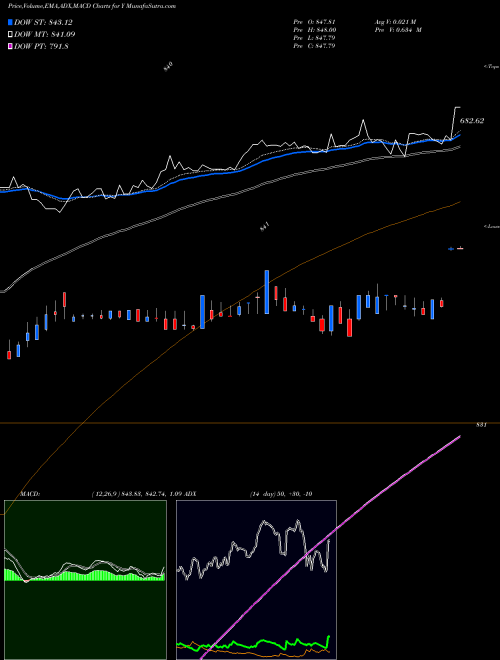Click the tallest blue candlestick in the chart
This screenshot has height=660, width=500.
tap(266, 292)
